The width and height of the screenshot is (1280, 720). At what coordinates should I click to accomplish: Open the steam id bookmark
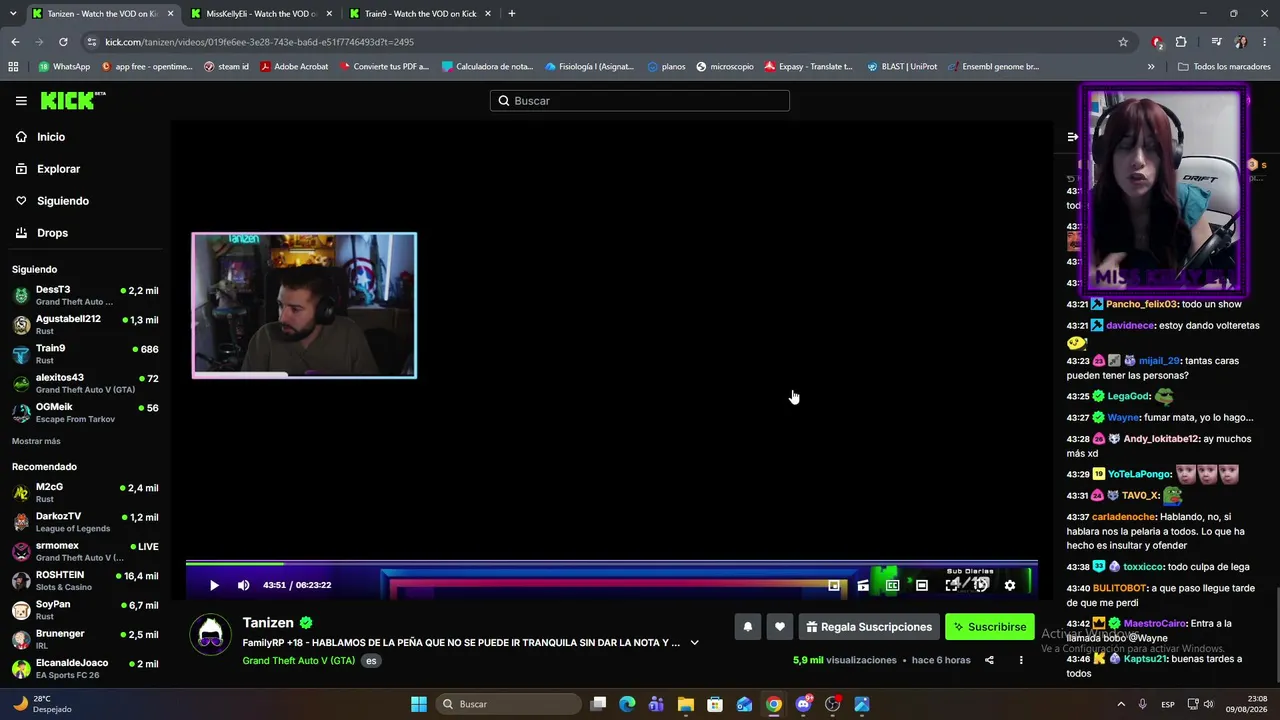click(x=226, y=67)
